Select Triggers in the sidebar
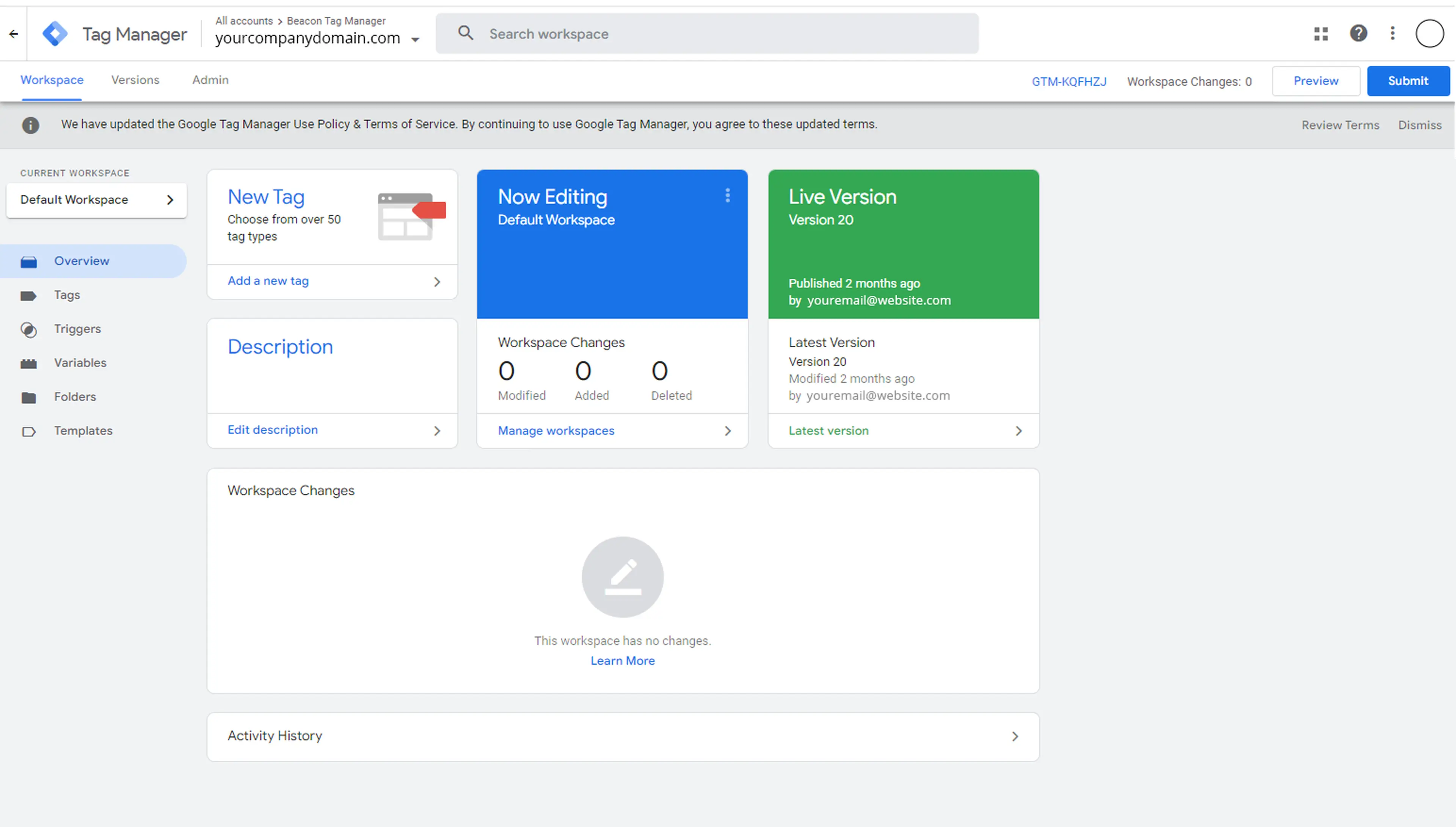 click(93, 329)
